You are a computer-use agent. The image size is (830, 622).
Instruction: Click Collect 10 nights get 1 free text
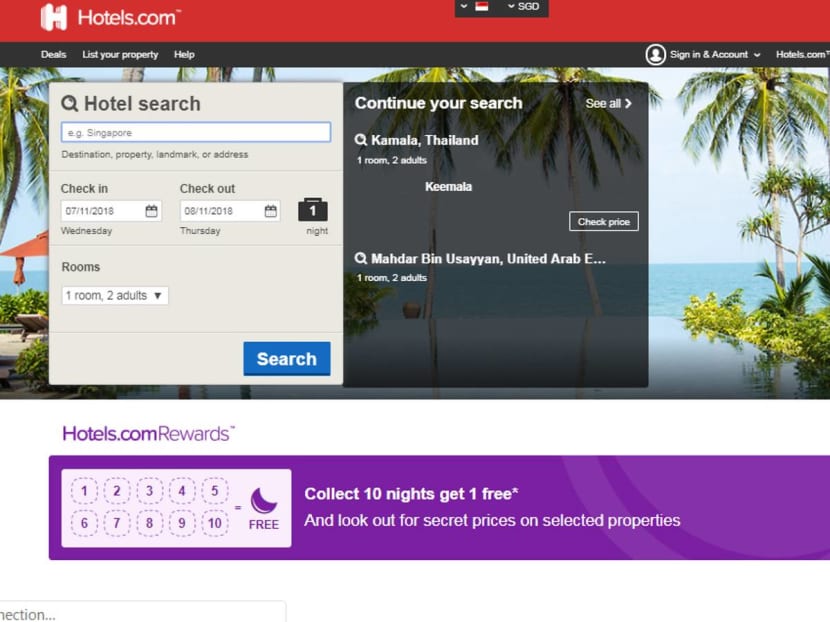[411, 494]
